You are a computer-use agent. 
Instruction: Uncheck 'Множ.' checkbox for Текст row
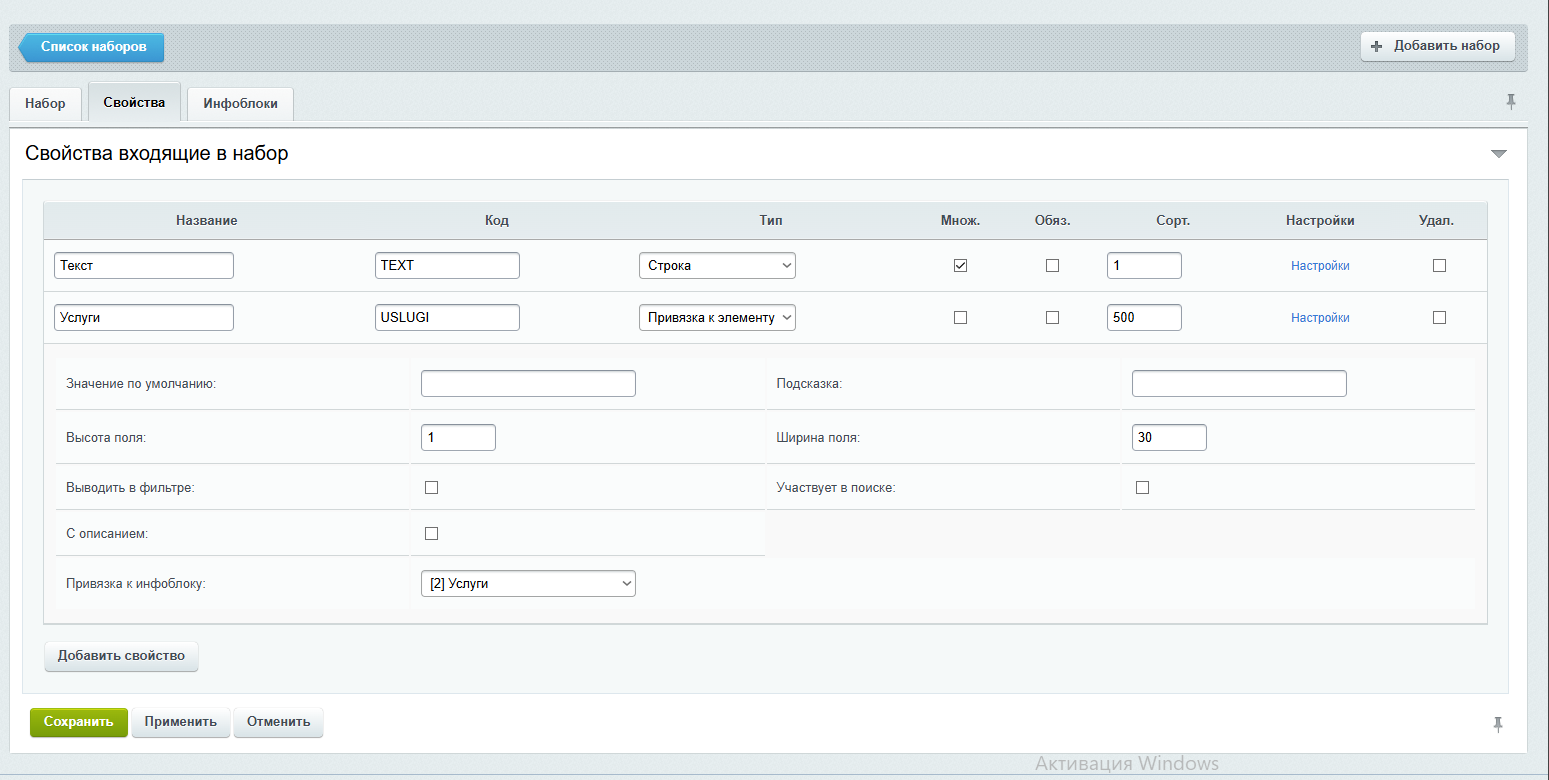(x=960, y=266)
